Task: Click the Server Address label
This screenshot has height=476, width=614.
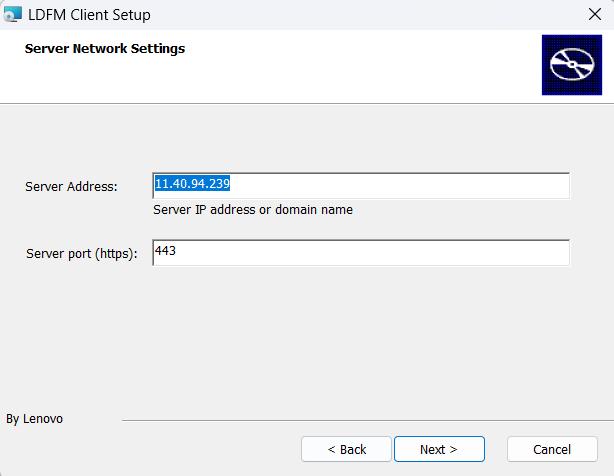Action: pyautogui.click(x=72, y=186)
